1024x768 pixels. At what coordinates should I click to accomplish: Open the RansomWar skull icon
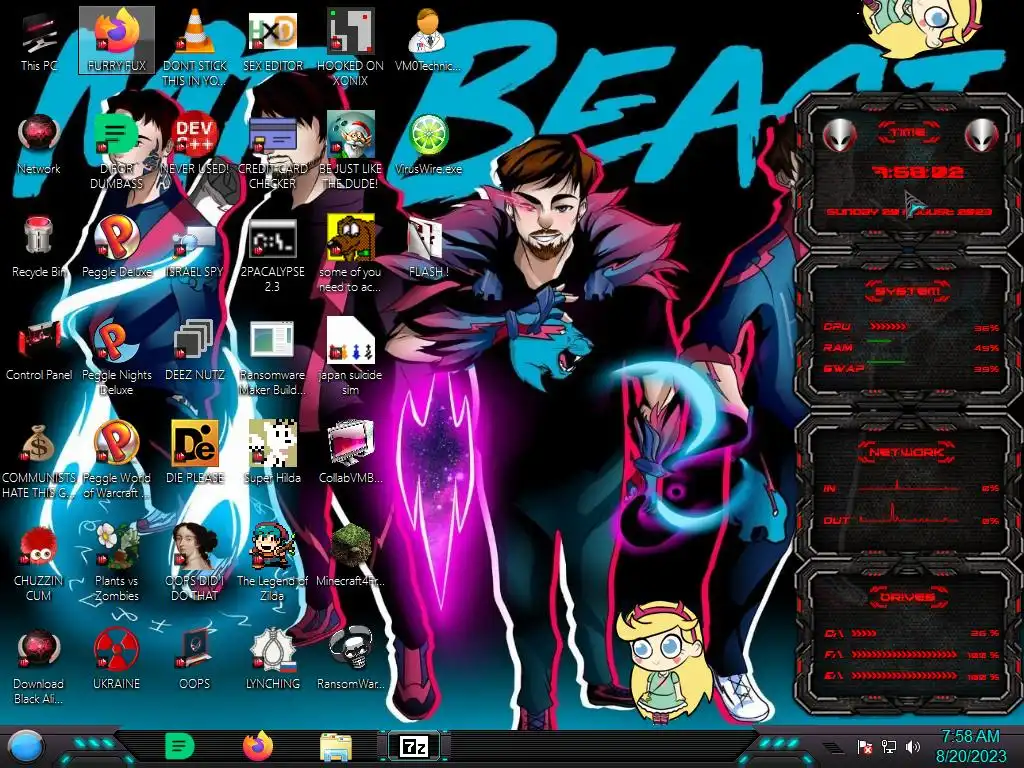[x=351, y=660]
